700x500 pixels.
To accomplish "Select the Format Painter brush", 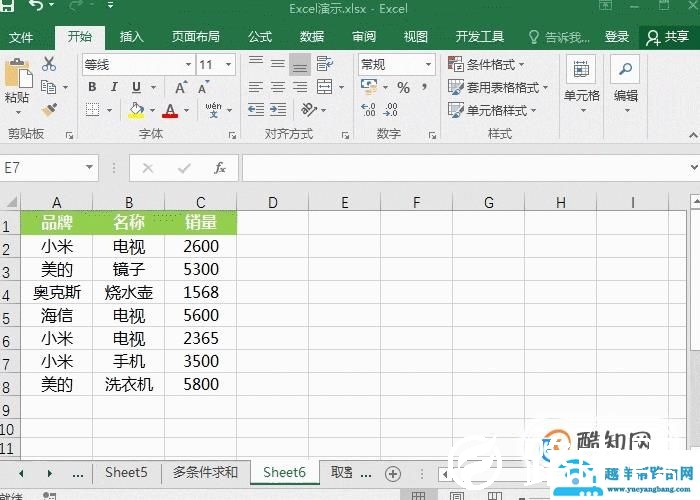I will click(x=49, y=110).
